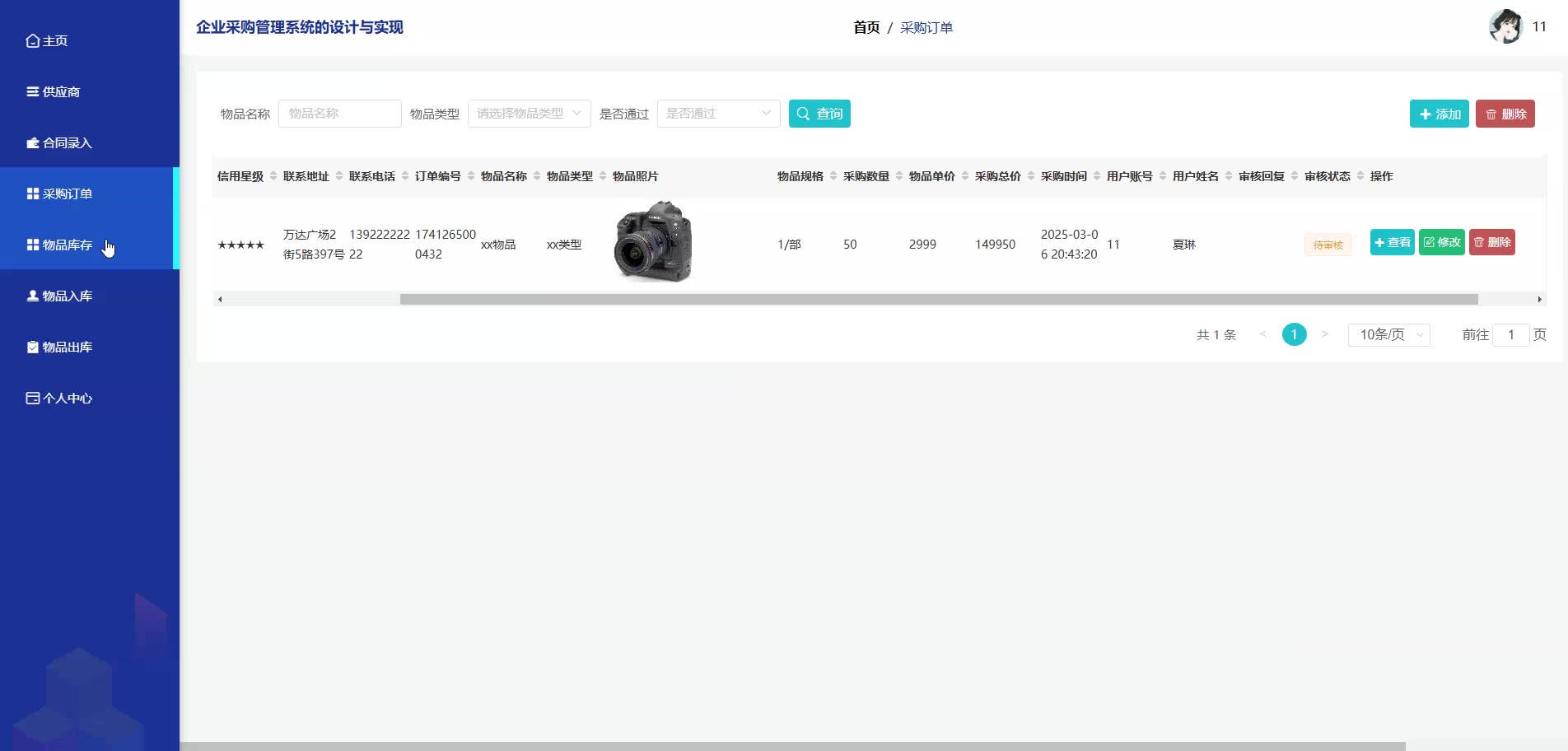The width and height of the screenshot is (1568, 751).
Task: Select page number 1 in pagination
Action: pyautogui.click(x=1295, y=334)
